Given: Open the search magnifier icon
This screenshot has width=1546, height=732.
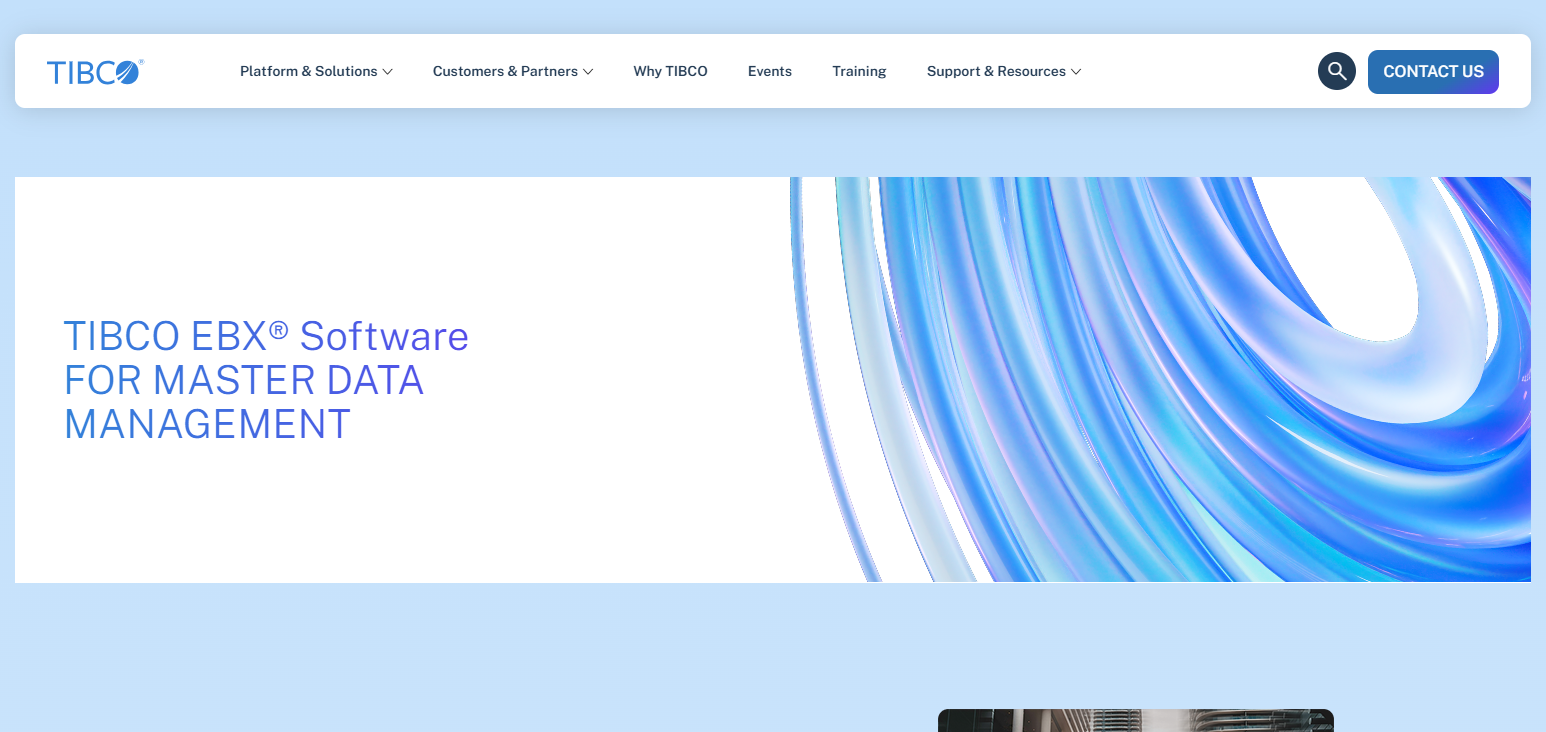Looking at the screenshot, I should [x=1337, y=71].
